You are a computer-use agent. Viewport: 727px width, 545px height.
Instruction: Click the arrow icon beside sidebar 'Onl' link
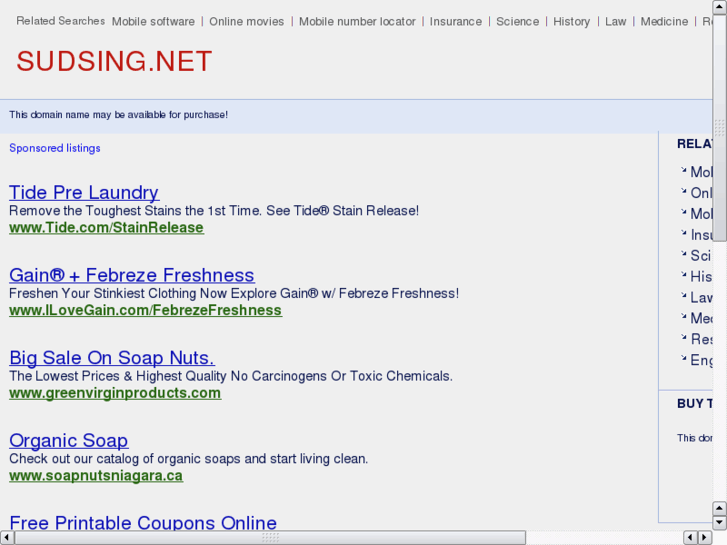tap(683, 190)
